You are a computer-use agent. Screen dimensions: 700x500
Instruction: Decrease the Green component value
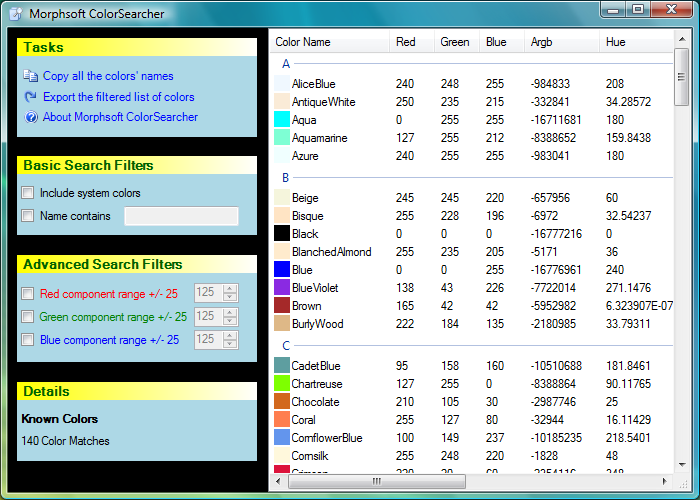pos(230,321)
